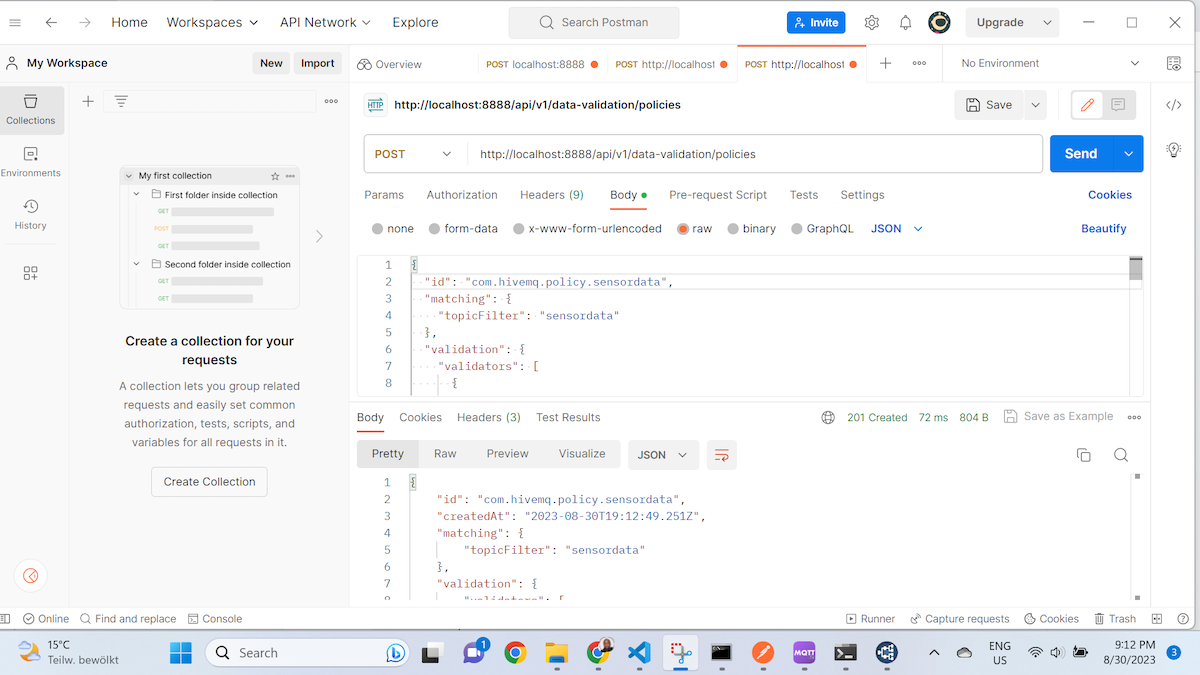Open Settings gear icon in header
Viewport: 1200px width, 675px height.
(x=871, y=22)
